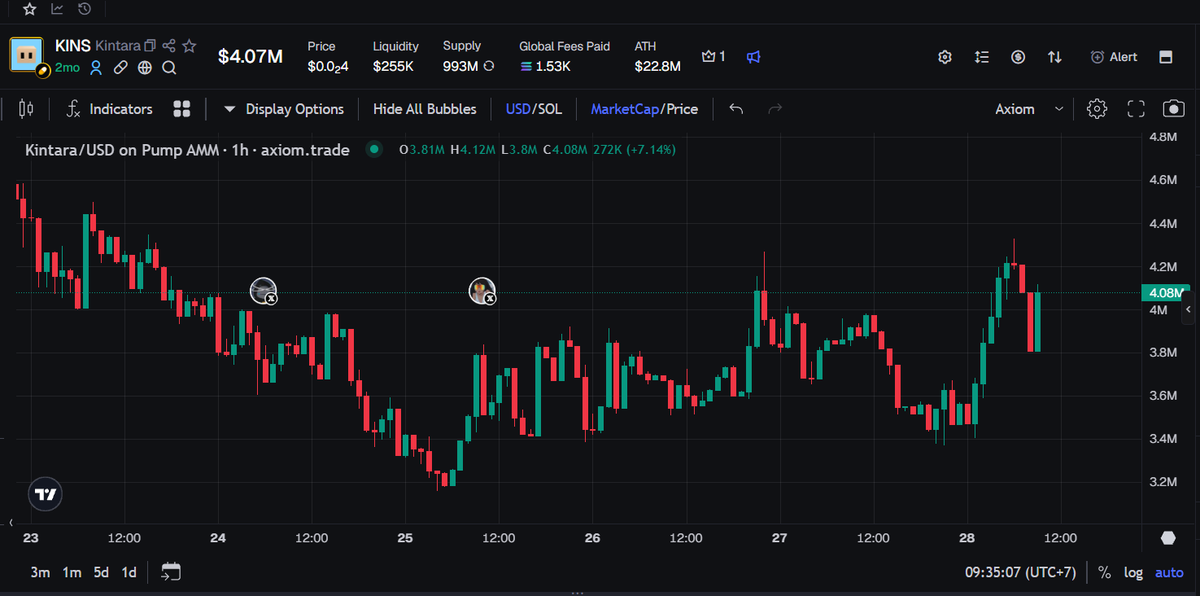
Task: Refresh the supply value
Action: pos(489,67)
